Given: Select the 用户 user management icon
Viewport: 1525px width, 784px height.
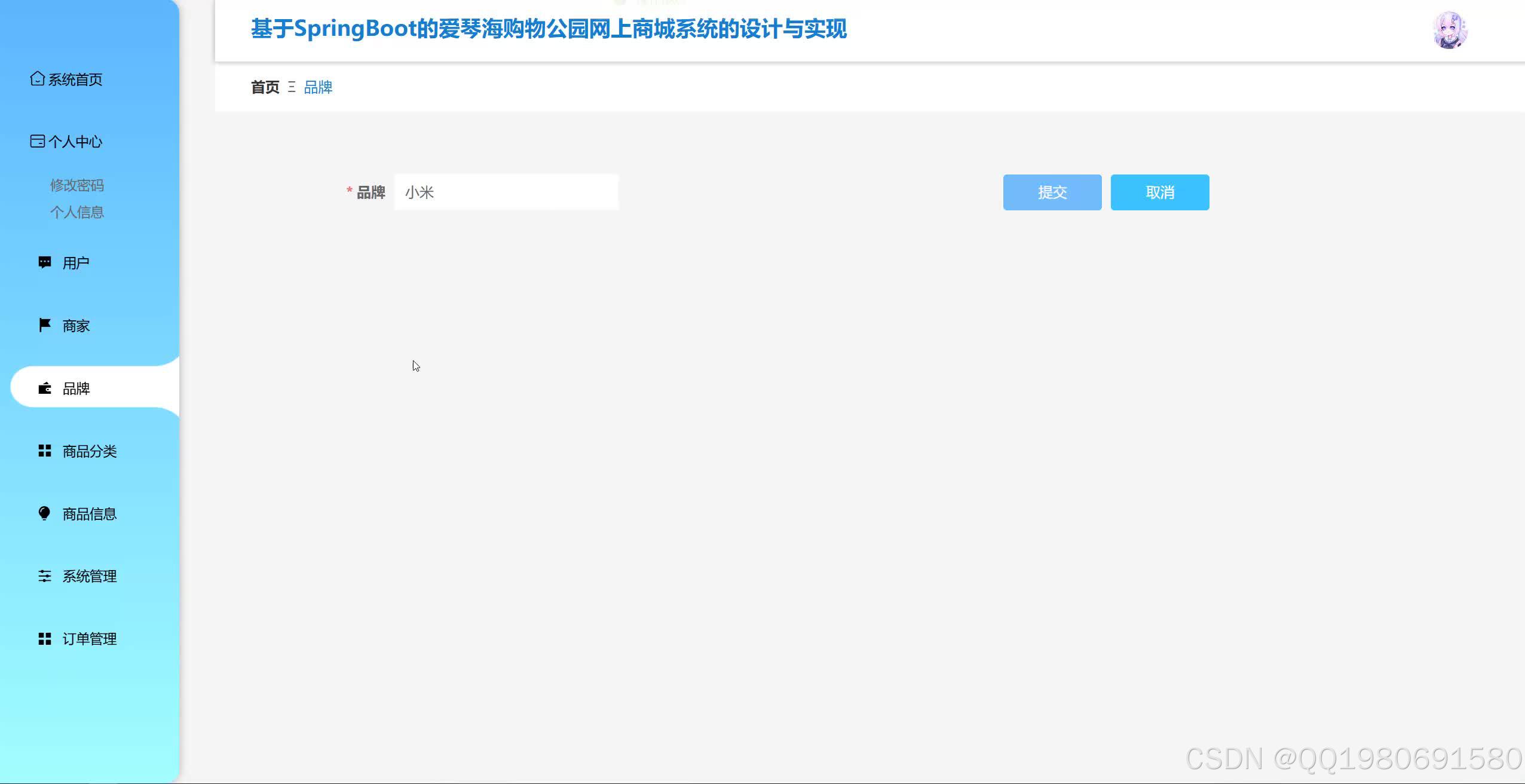Looking at the screenshot, I should [x=45, y=262].
